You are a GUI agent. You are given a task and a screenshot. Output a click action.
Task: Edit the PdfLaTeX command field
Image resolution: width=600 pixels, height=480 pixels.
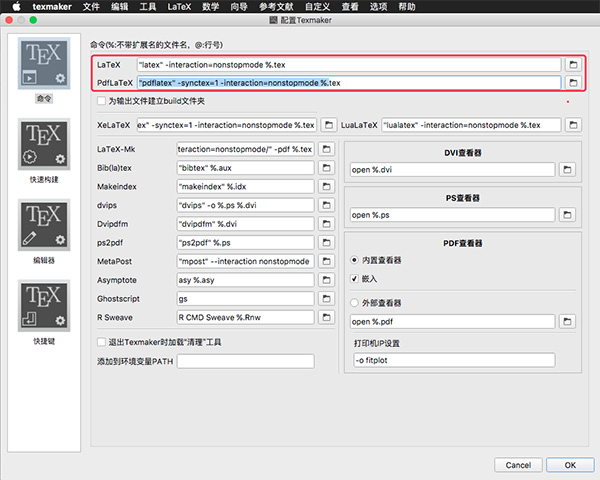tap(349, 83)
